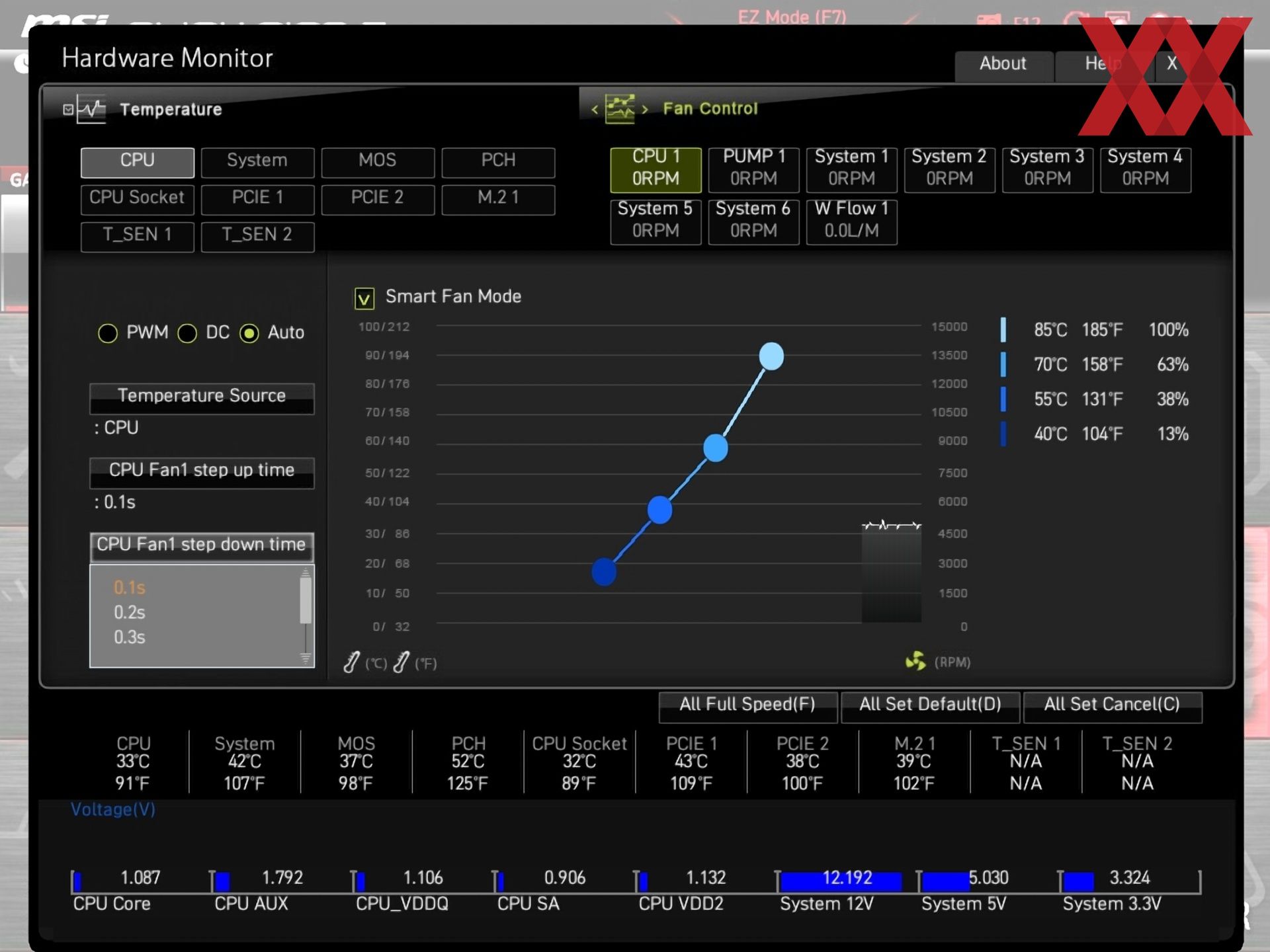Click the System 5V voltage bar
This screenshot has height=952, width=1270.
(946, 881)
